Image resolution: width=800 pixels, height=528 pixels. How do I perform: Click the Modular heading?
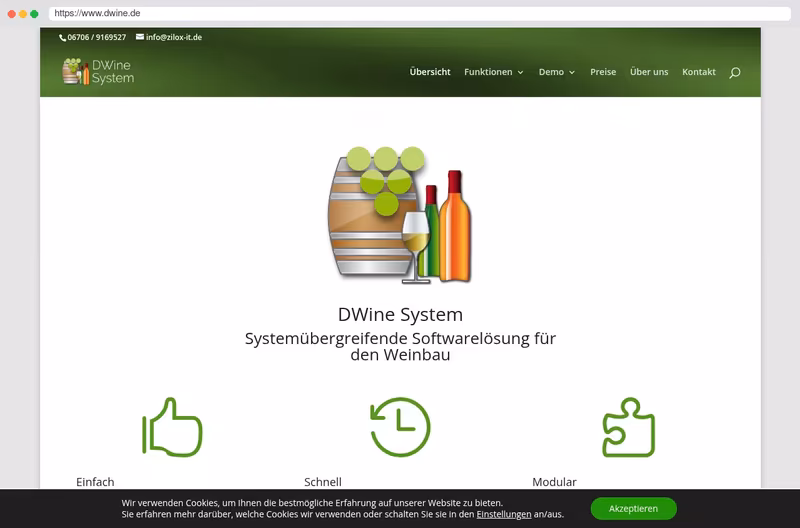[554, 482]
